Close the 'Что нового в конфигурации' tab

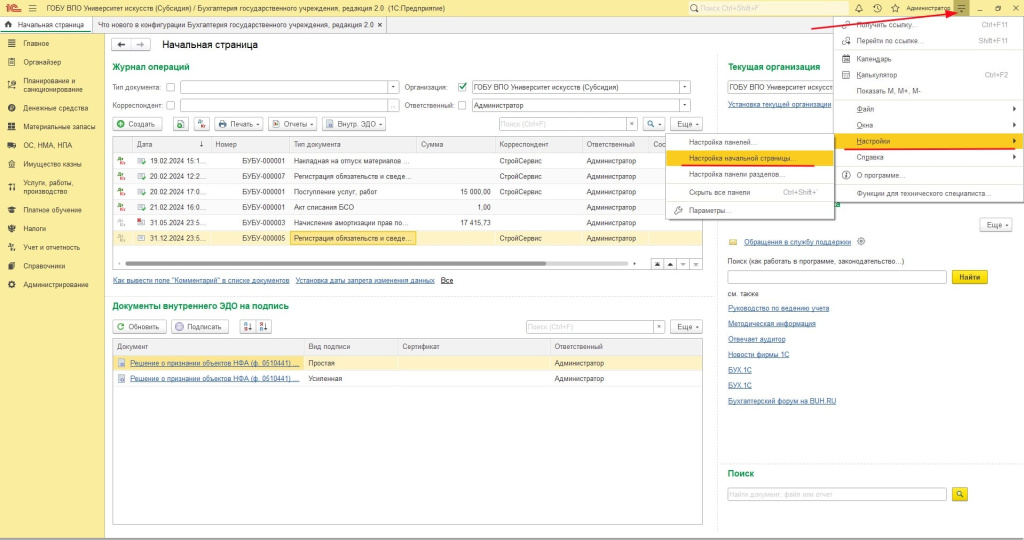click(379, 25)
